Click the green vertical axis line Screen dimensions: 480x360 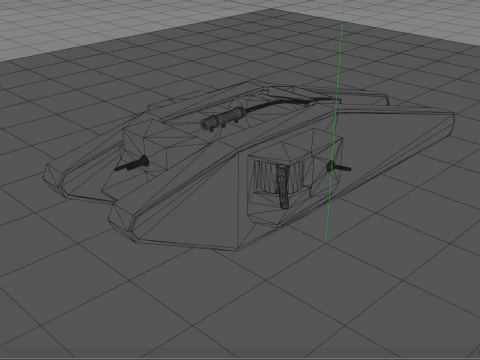pos(335,121)
